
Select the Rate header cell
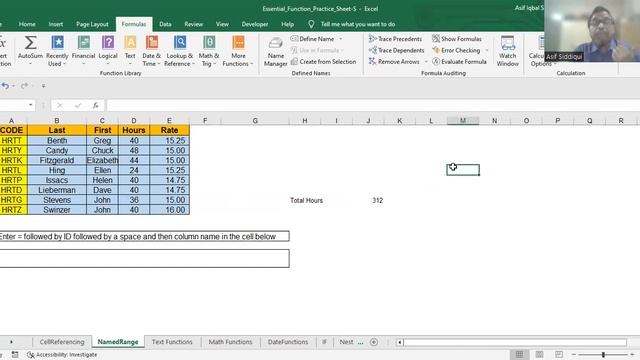[169, 130]
